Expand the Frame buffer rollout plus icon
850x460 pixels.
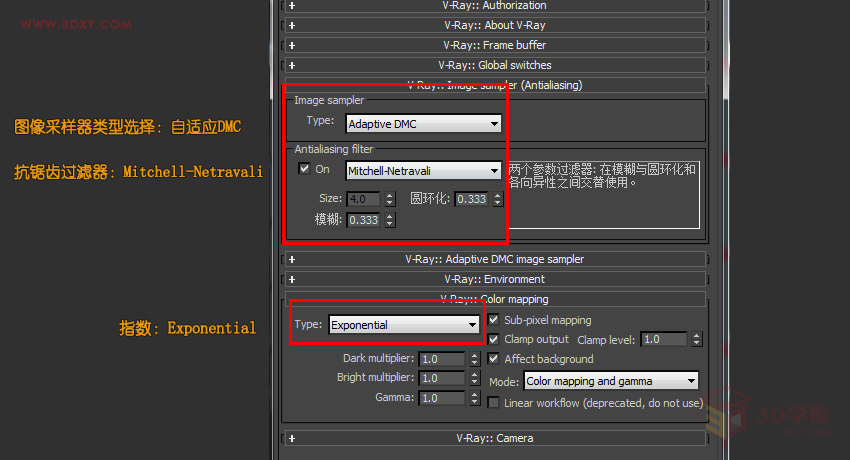click(x=292, y=46)
